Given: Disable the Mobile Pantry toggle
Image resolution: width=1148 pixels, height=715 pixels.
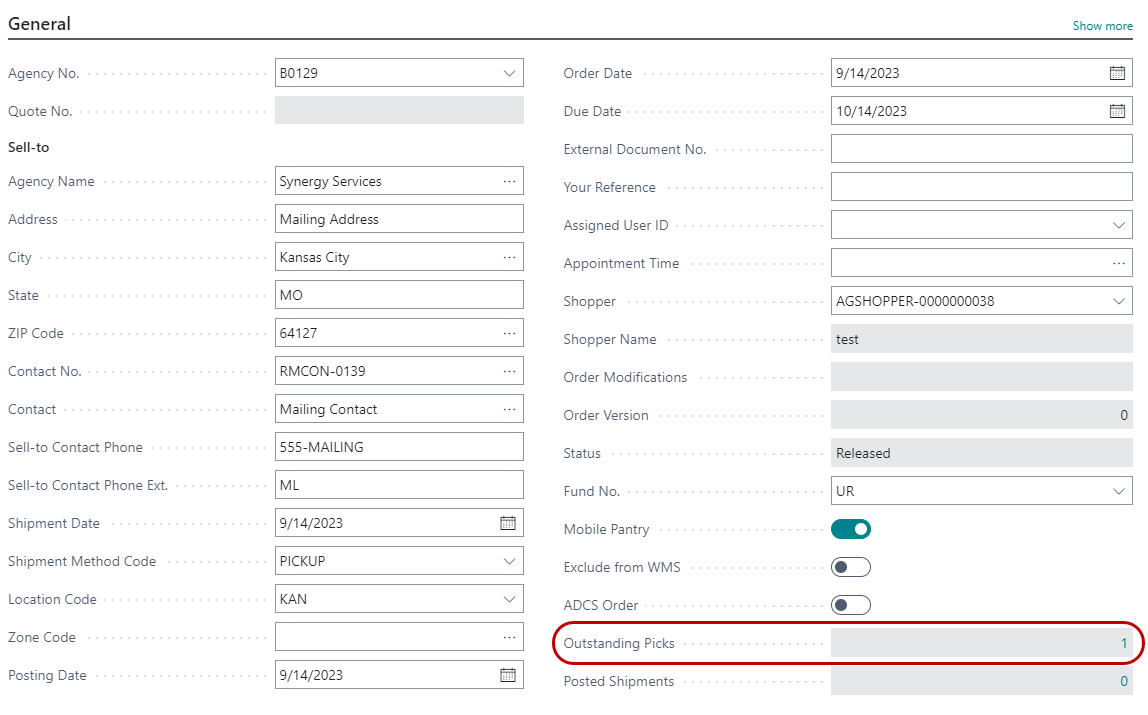Looking at the screenshot, I should pyautogui.click(x=851, y=529).
